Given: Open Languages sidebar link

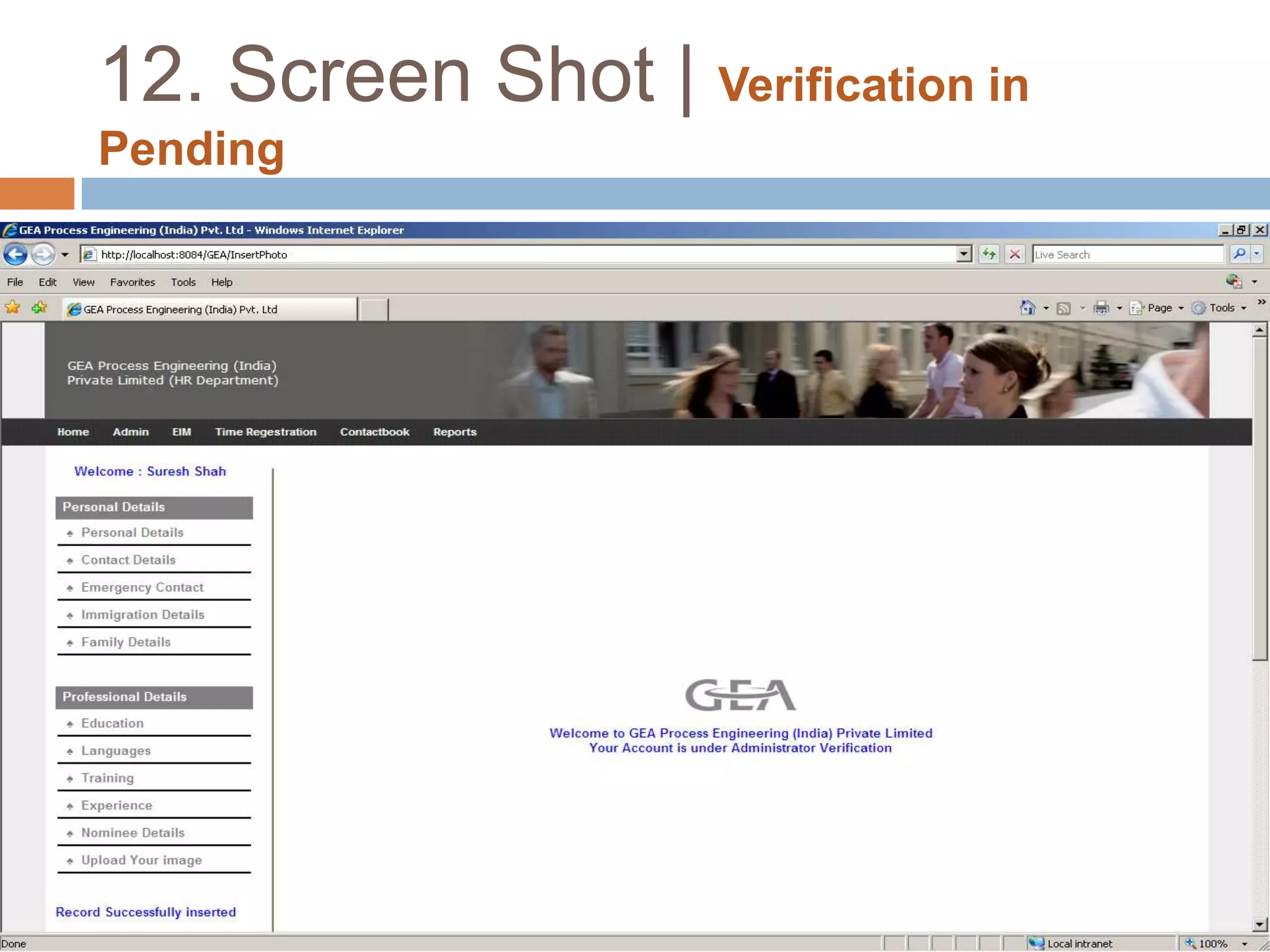Looking at the screenshot, I should click(116, 751).
